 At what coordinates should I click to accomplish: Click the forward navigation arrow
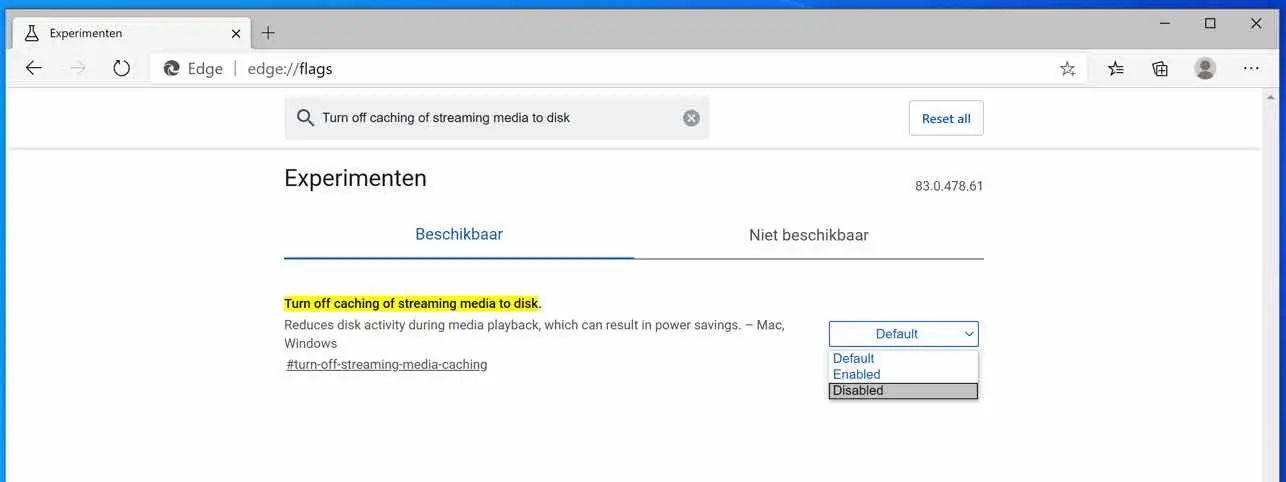click(x=78, y=68)
